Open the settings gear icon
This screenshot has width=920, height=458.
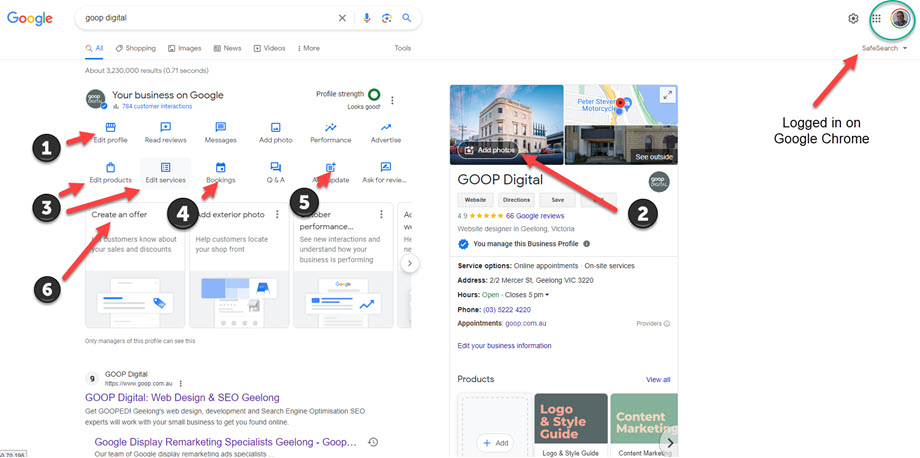pyautogui.click(x=853, y=18)
